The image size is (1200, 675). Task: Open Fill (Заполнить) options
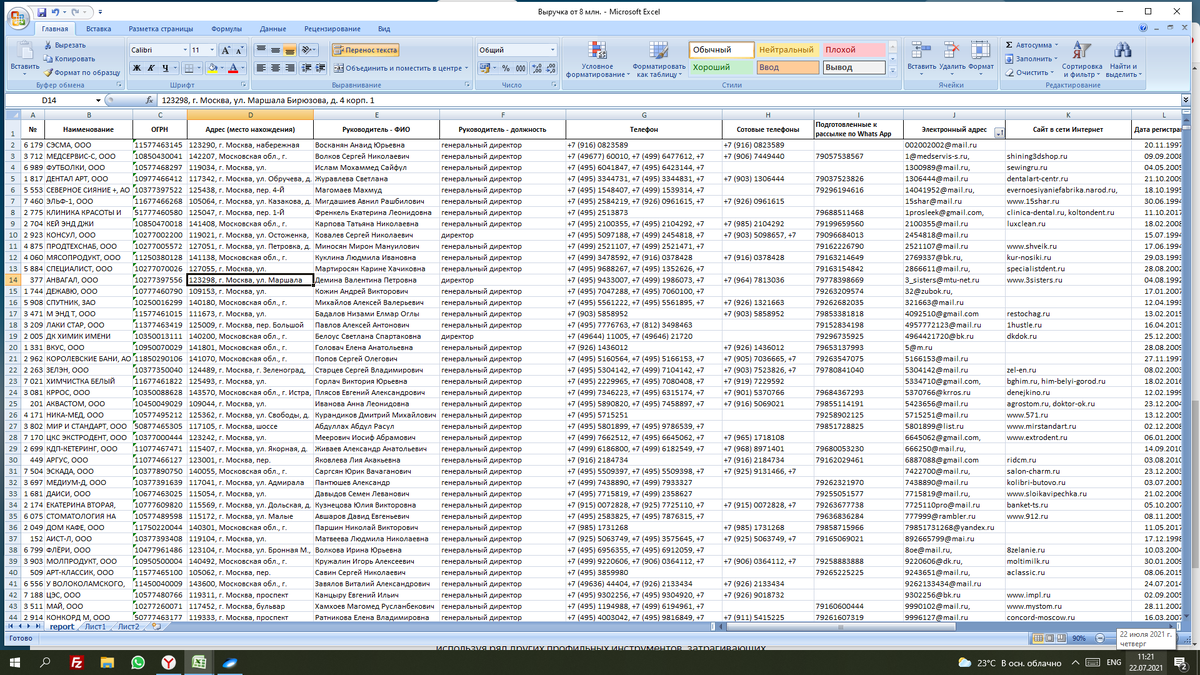tap(1030, 58)
